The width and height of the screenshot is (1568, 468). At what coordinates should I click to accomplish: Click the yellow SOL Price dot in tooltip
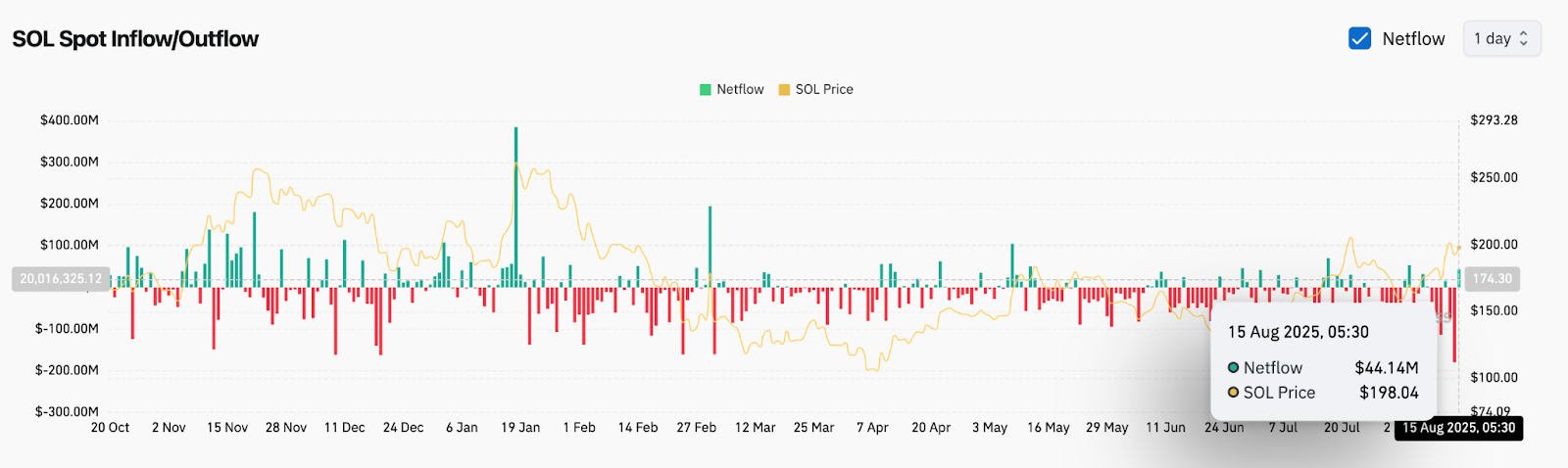(1234, 393)
